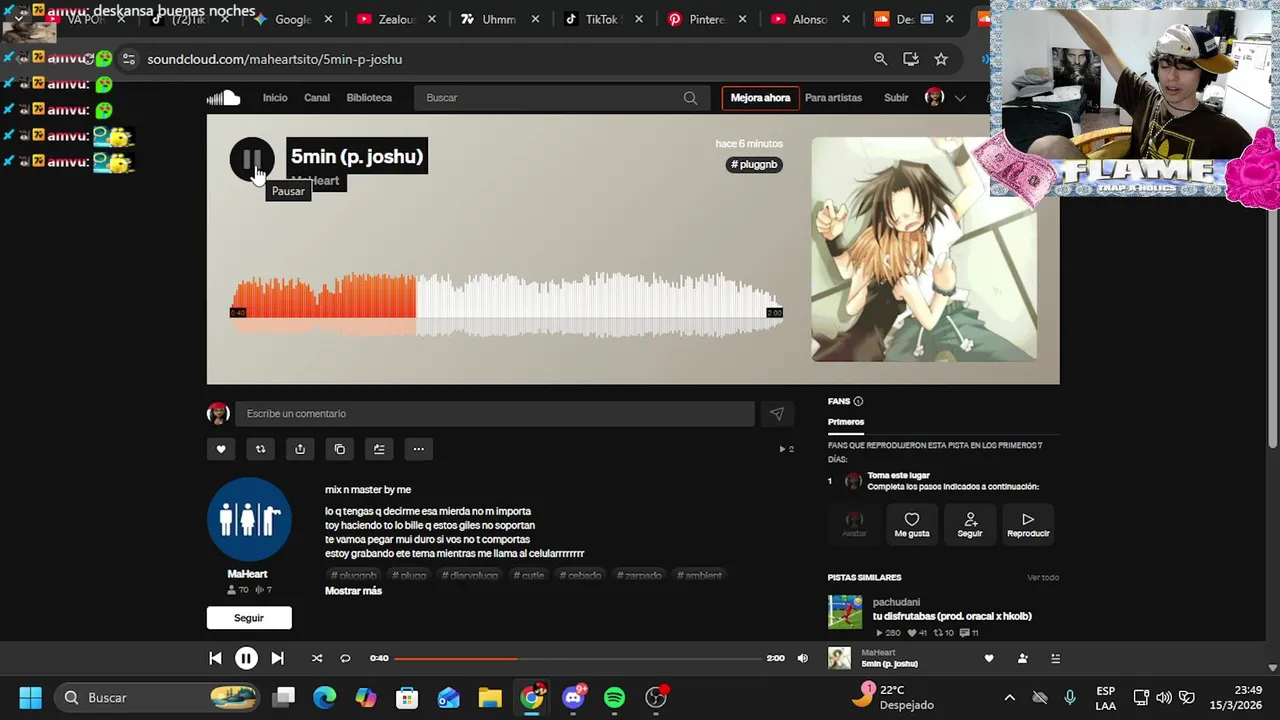Click the now playing thumbnail in player bar
The height and width of the screenshot is (720, 1280).
[839, 658]
